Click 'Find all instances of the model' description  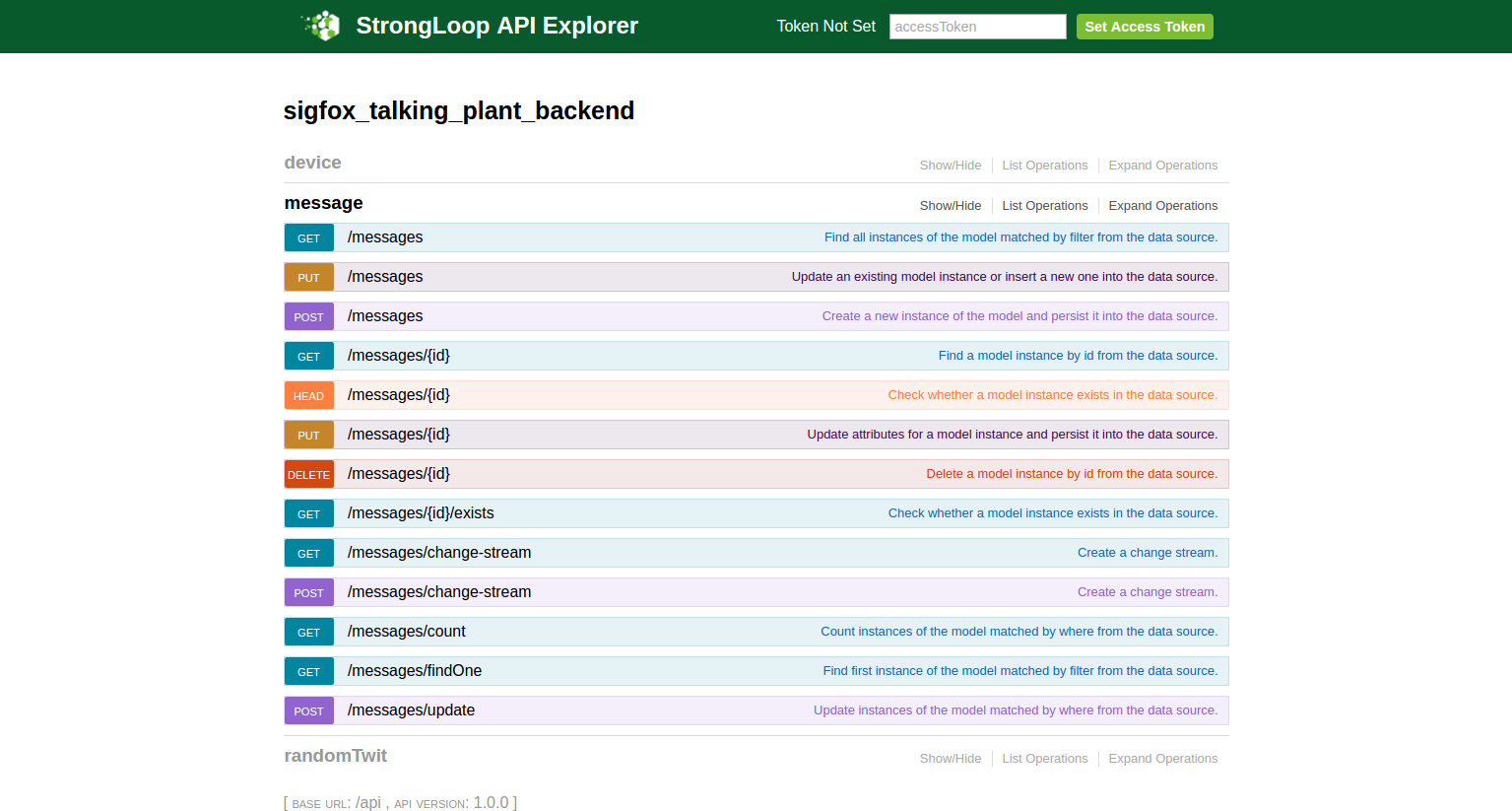click(1020, 237)
